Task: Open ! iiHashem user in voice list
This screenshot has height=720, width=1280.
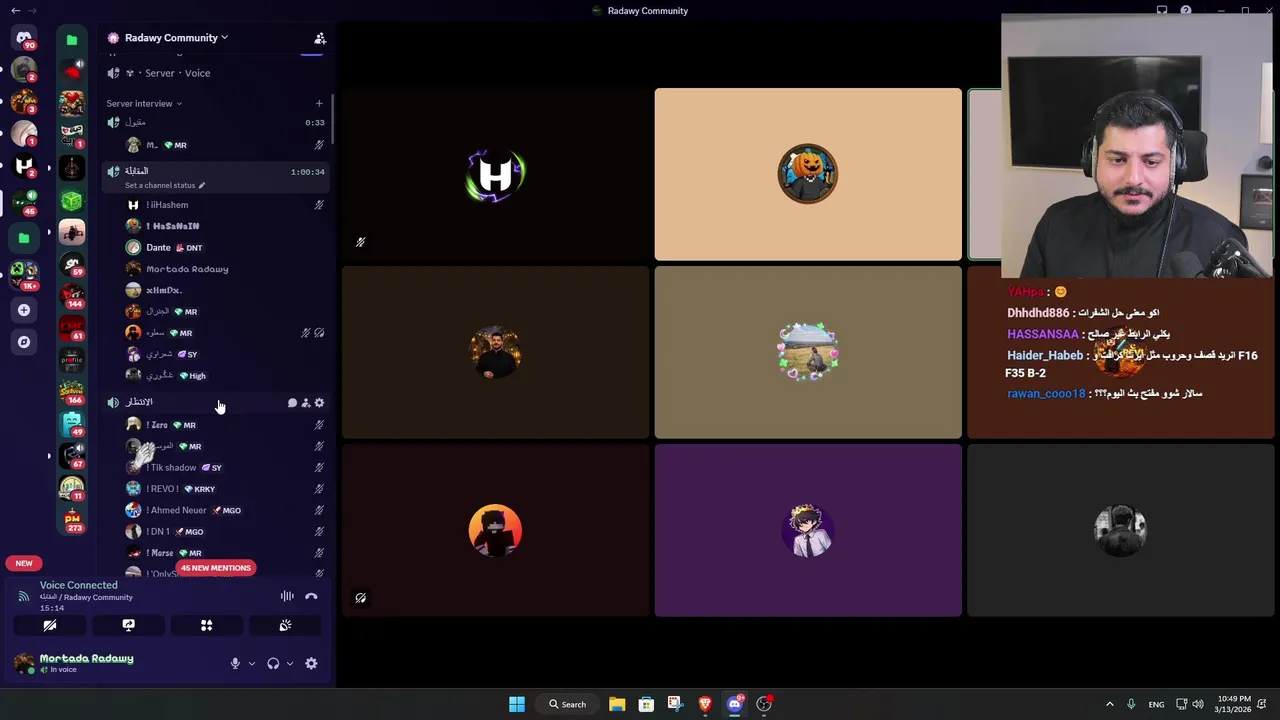Action: coord(225,205)
